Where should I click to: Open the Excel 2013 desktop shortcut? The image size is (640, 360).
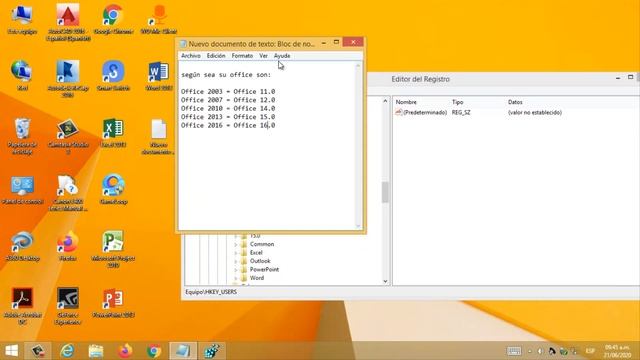[113, 133]
